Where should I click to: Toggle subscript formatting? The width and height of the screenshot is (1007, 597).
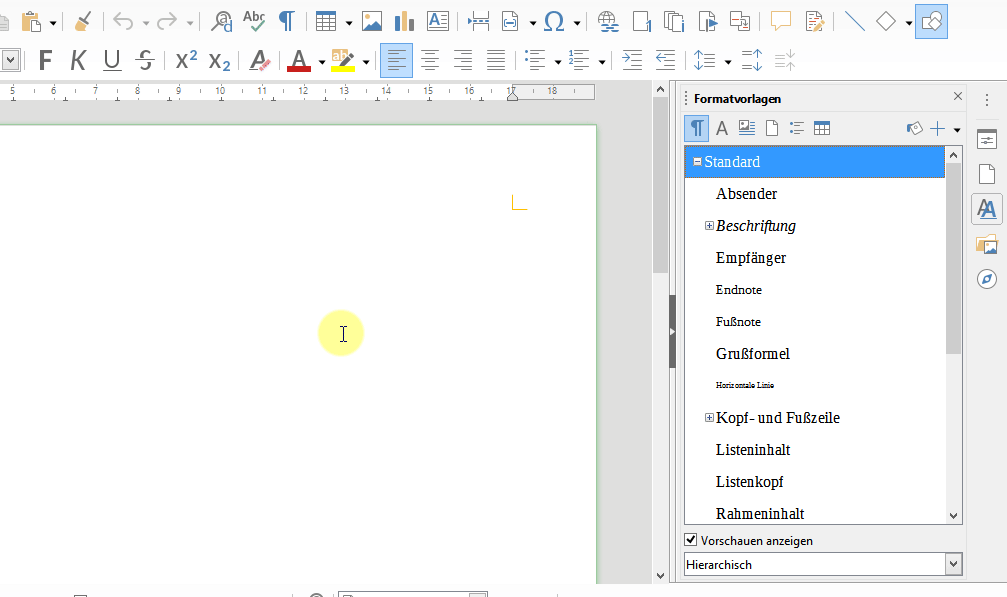pos(219,62)
